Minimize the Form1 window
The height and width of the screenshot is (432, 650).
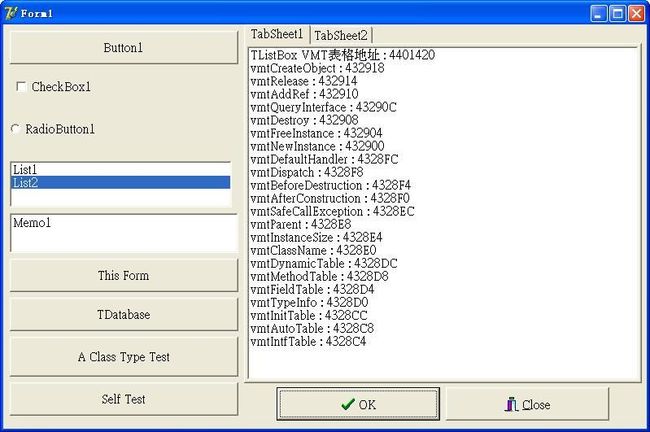pos(598,14)
